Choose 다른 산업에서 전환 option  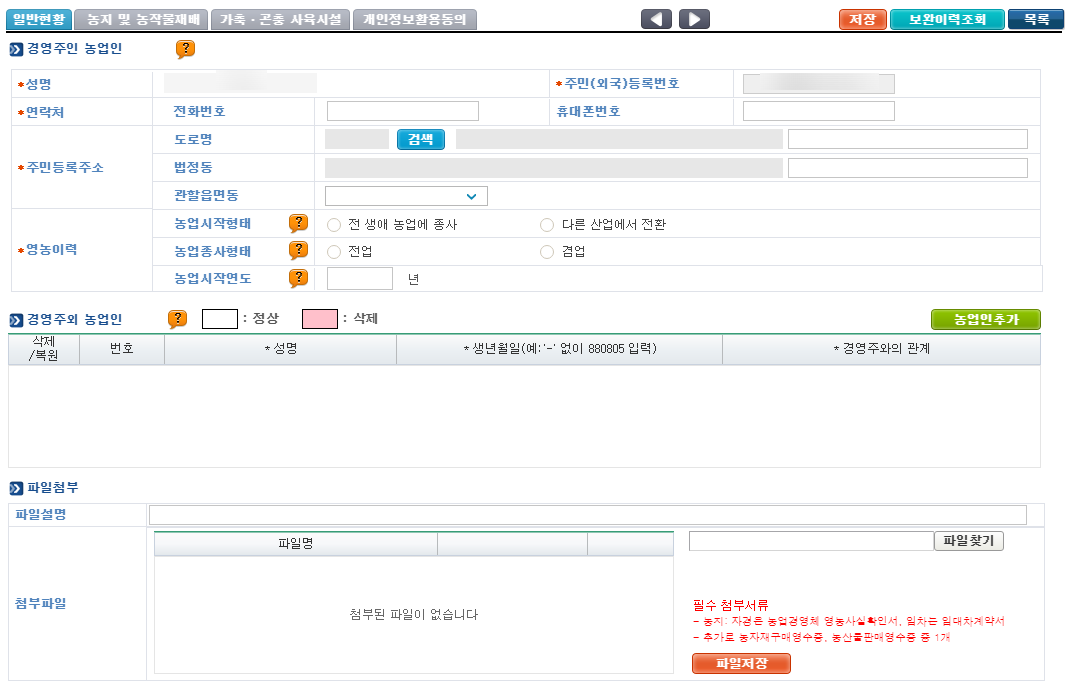click(547, 224)
